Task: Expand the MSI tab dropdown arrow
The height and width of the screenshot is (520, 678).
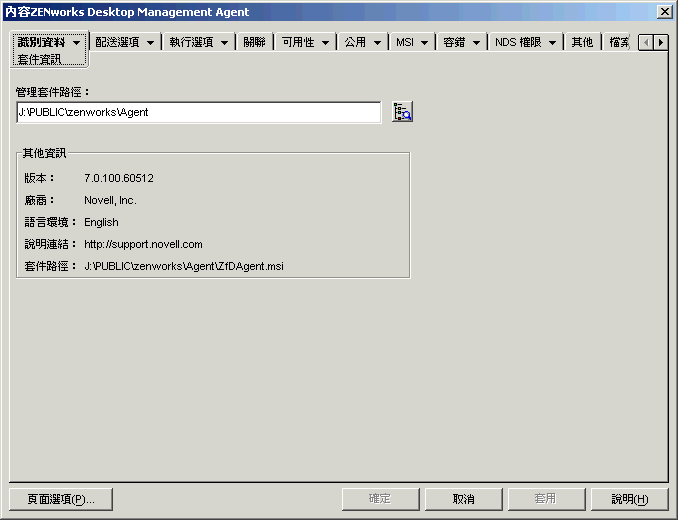Action: point(425,43)
